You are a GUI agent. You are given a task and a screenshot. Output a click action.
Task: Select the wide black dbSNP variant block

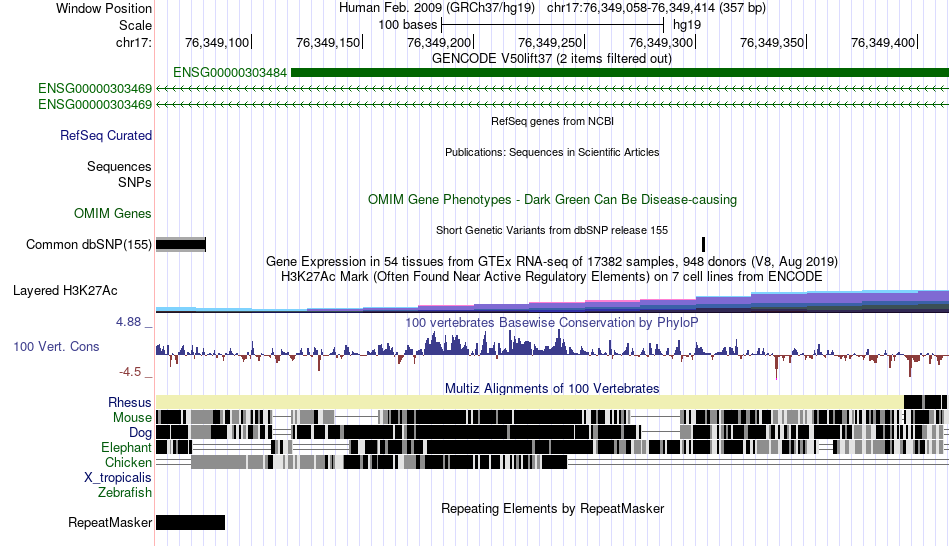pyautogui.click(x=181, y=244)
